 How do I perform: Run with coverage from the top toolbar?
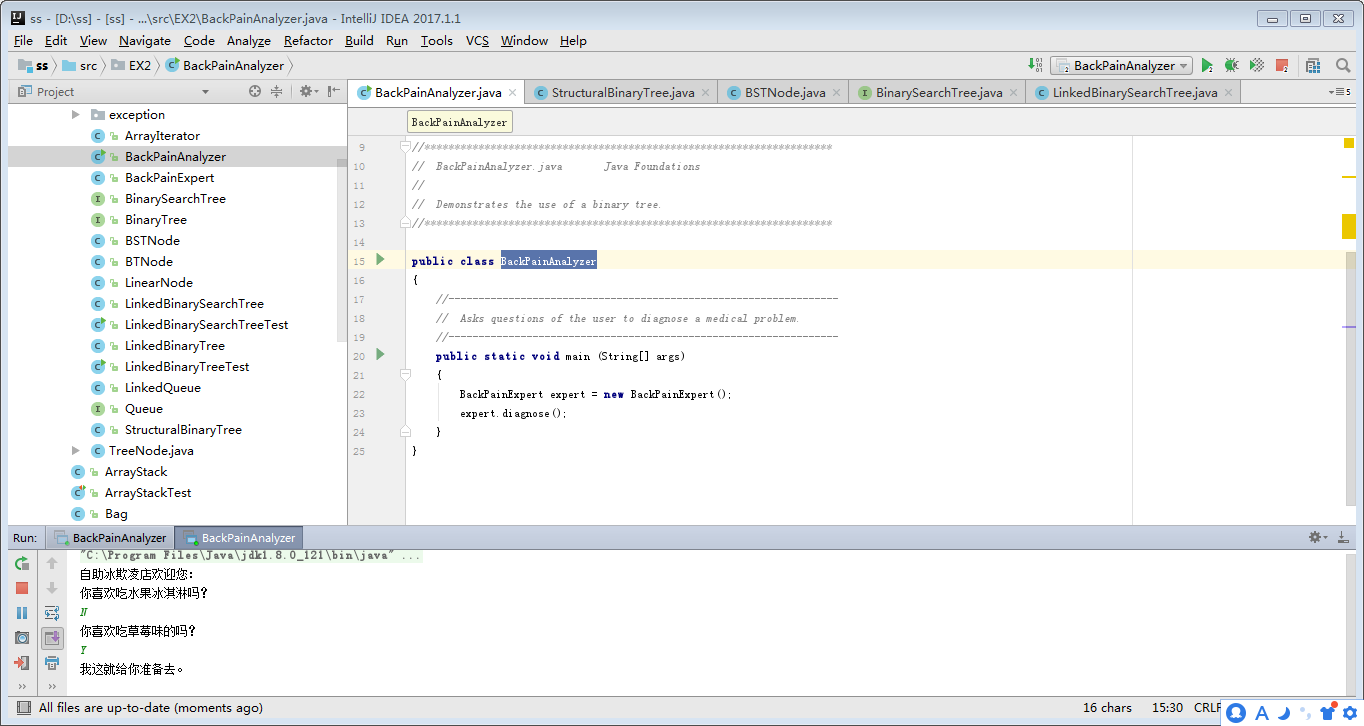point(1257,65)
